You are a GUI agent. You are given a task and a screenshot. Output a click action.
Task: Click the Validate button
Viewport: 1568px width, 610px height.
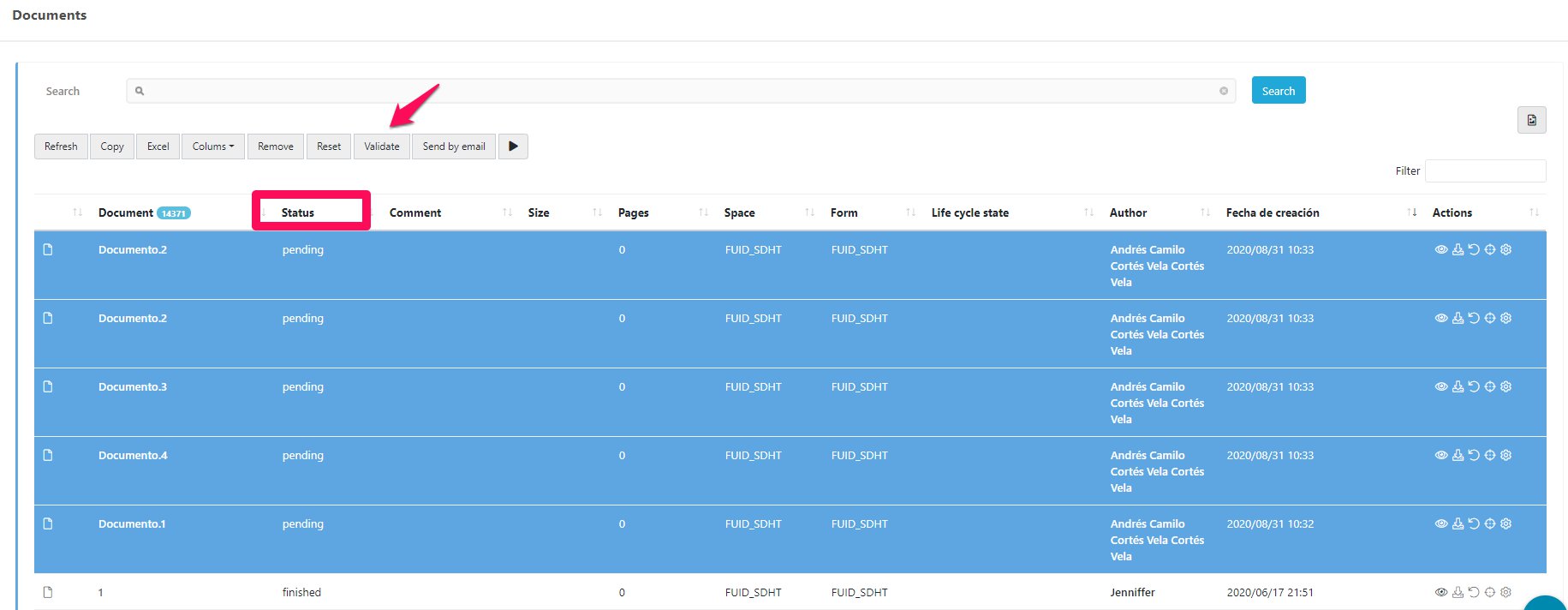pyautogui.click(x=381, y=147)
